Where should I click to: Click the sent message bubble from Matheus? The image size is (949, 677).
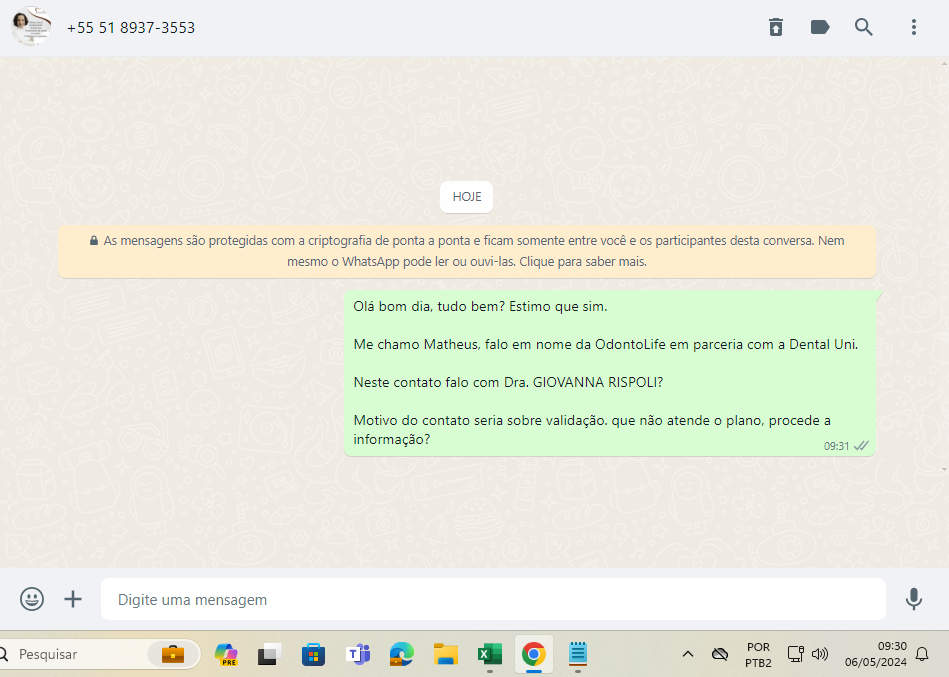coord(609,374)
